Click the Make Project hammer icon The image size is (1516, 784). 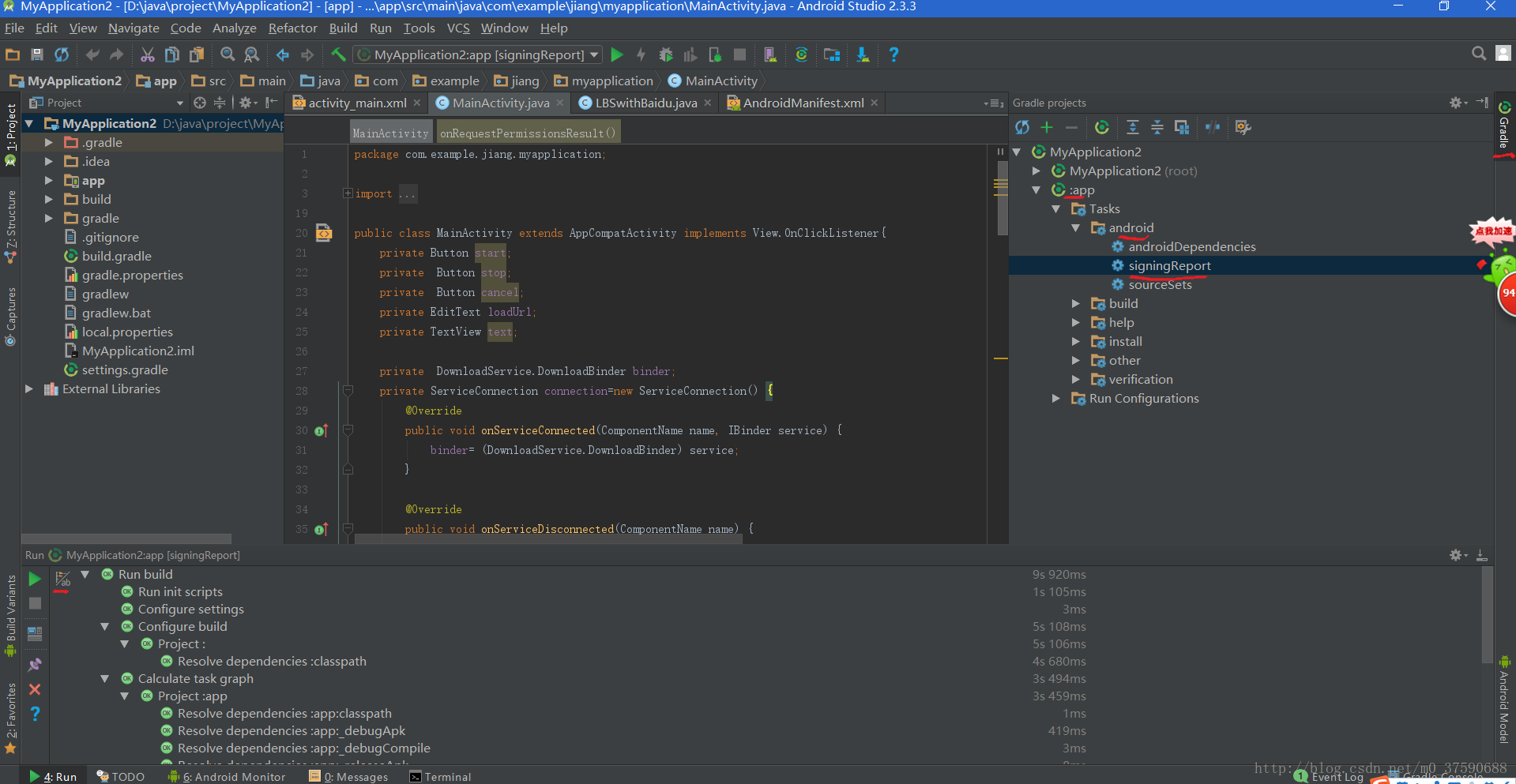[x=338, y=54]
